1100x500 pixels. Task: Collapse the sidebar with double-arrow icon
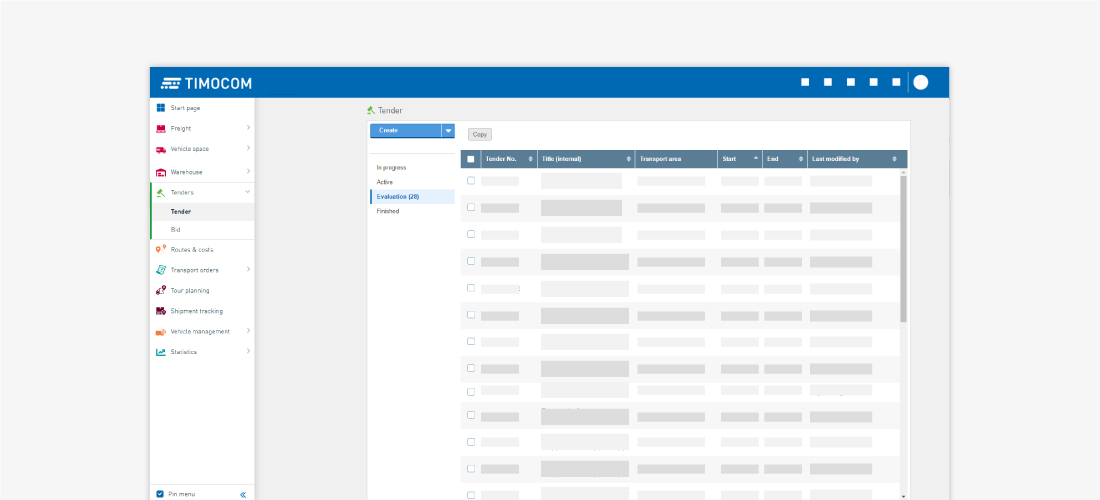[x=243, y=494]
